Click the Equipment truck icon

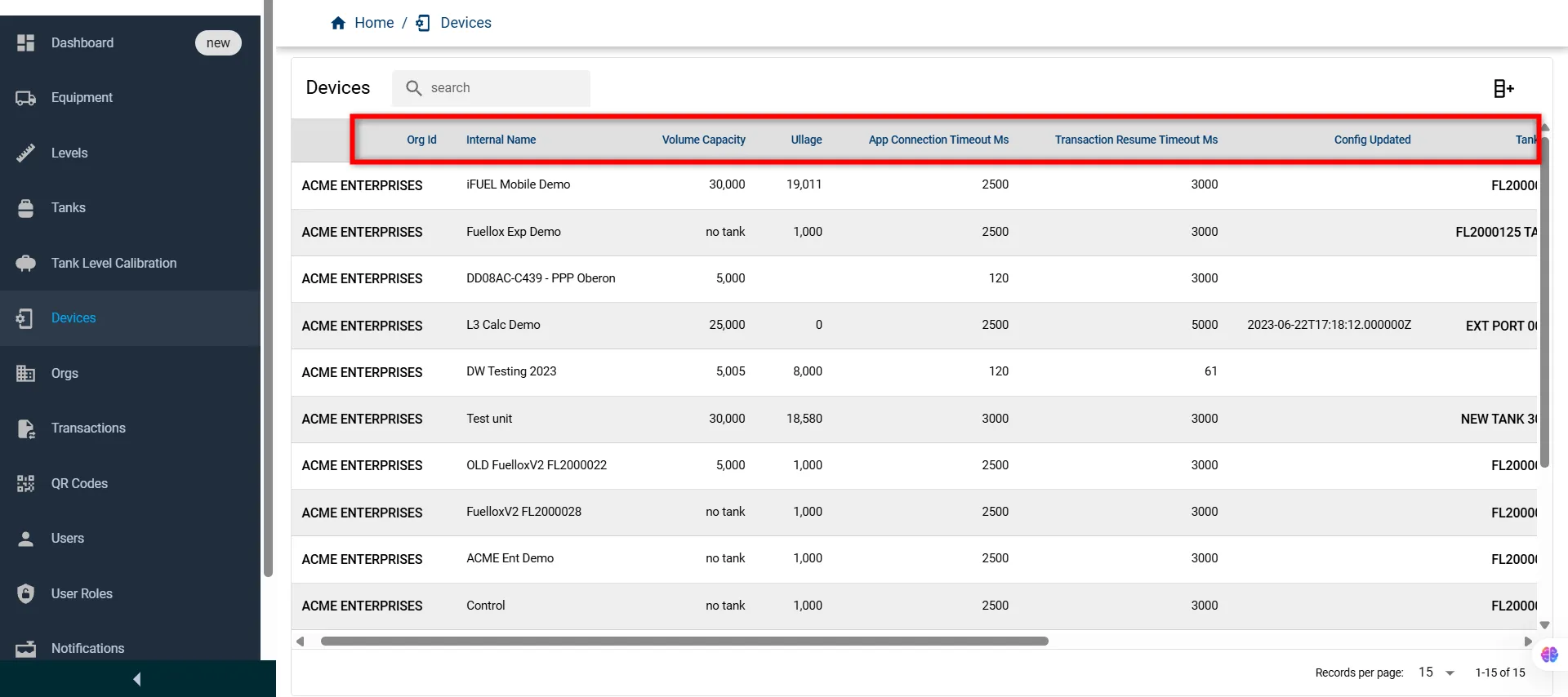pos(25,98)
